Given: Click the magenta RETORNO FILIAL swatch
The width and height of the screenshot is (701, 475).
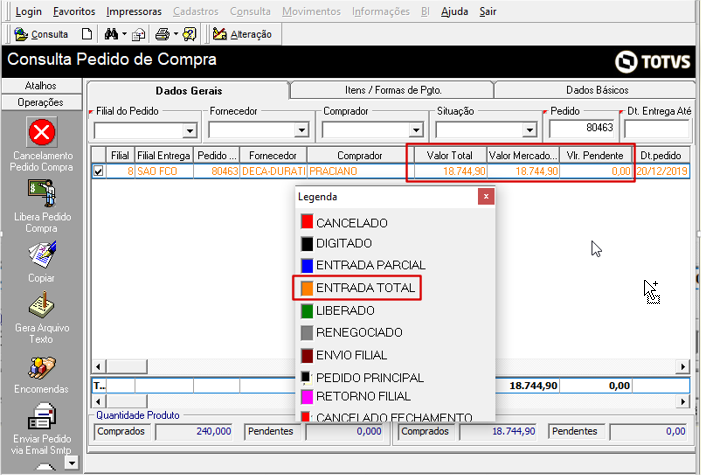Looking at the screenshot, I should pos(307,397).
